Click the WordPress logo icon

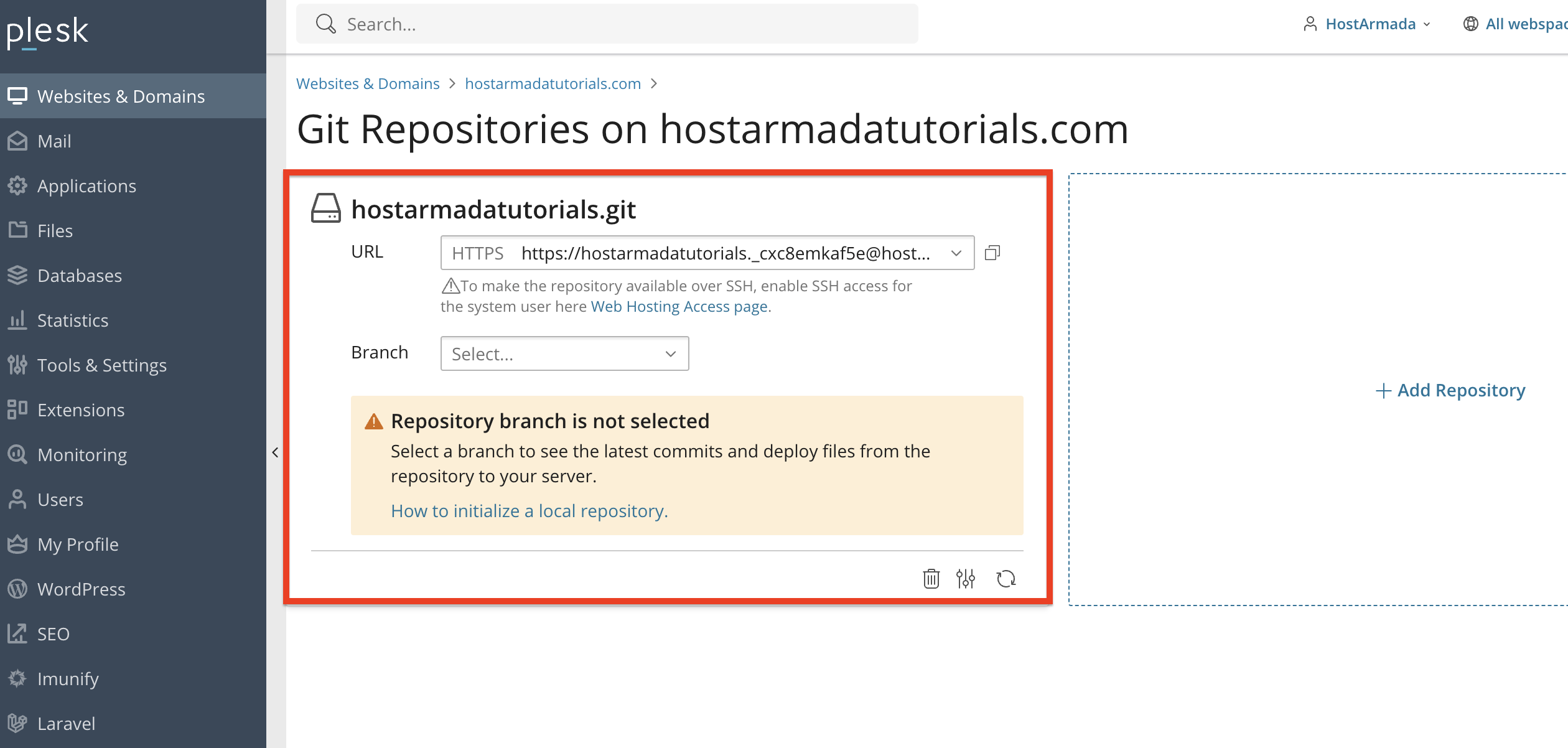click(17, 589)
